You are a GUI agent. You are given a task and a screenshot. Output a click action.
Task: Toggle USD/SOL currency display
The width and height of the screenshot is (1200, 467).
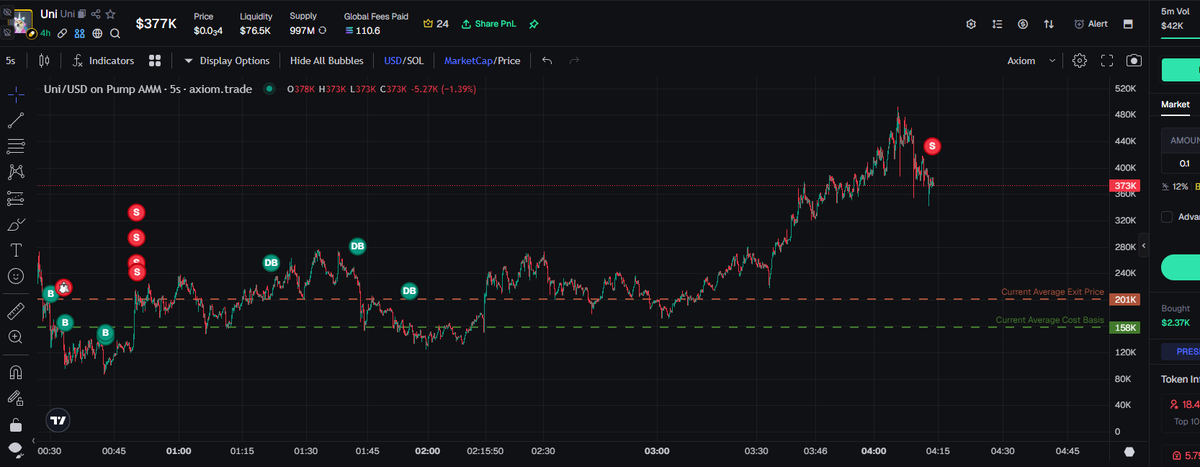[x=404, y=60]
